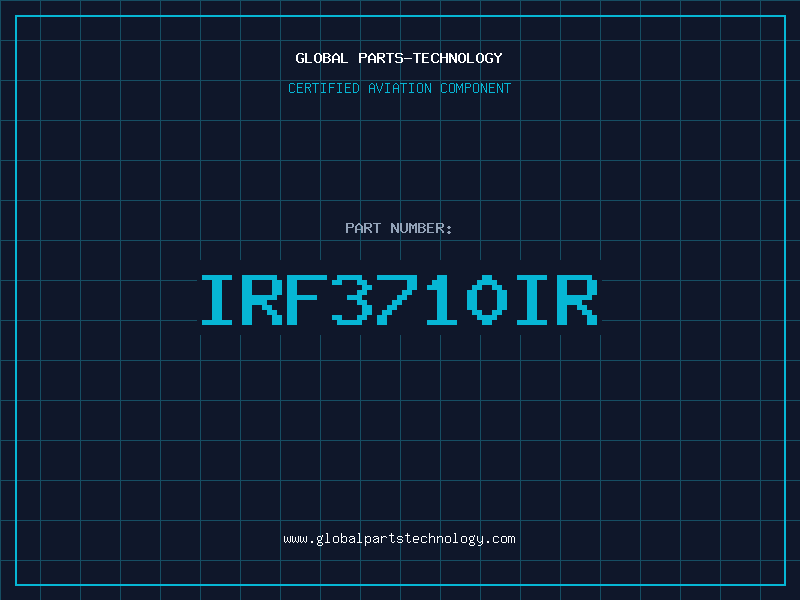Click the GLOBAL PARTS-TECHNOLOGY heading
Screen dimensions: 800x600
pyautogui.click(x=399, y=58)
